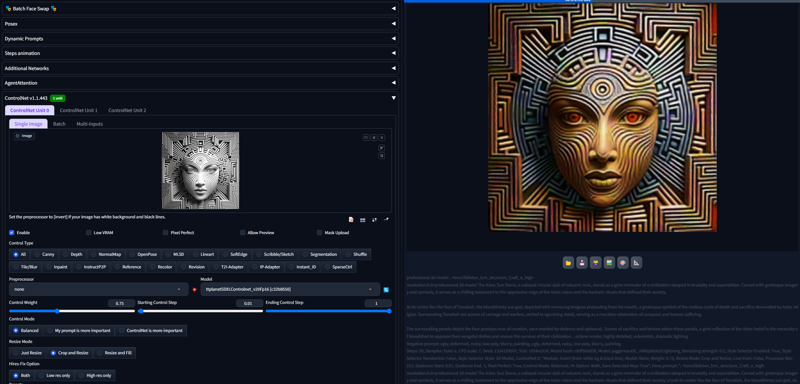Select the Segmentation control type

click(x=320, y=254)
